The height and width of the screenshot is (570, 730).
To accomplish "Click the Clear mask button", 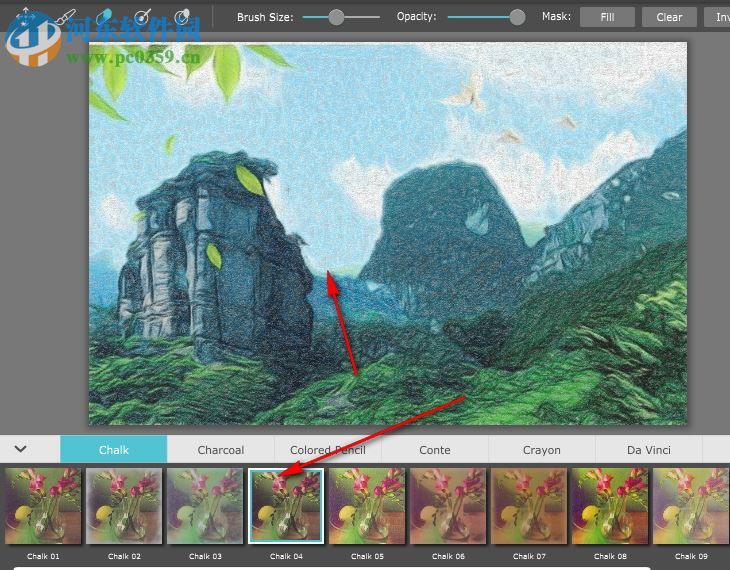I will (x=669, y=17).
